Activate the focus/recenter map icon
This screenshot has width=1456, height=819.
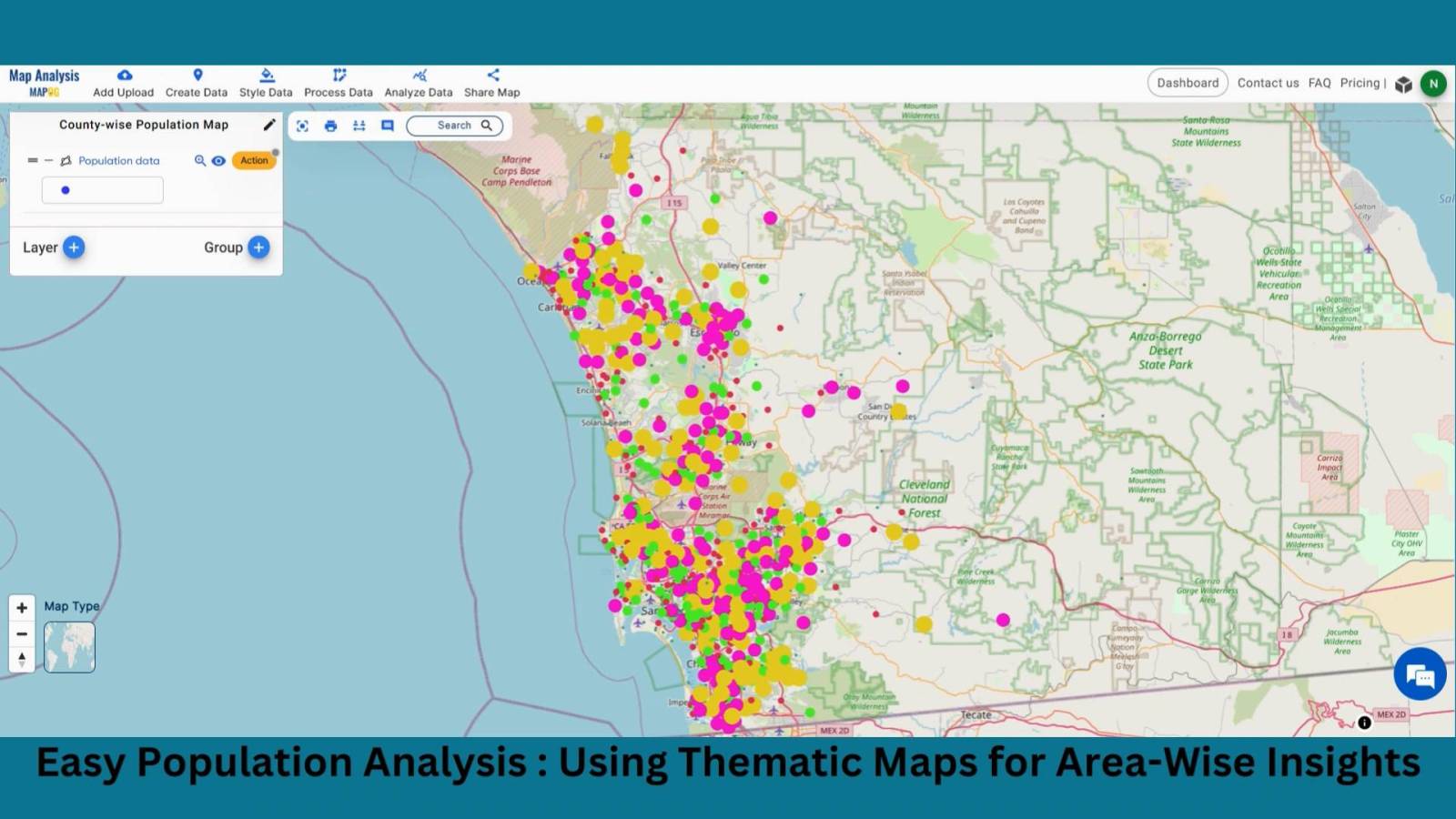click(x=302, y=126)
